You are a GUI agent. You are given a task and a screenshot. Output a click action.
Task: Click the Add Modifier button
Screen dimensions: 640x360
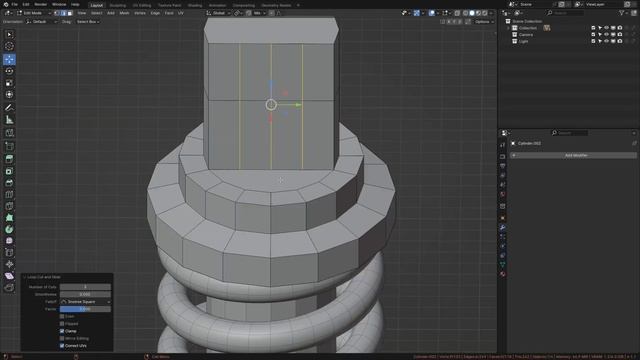[x=573, y=156]
